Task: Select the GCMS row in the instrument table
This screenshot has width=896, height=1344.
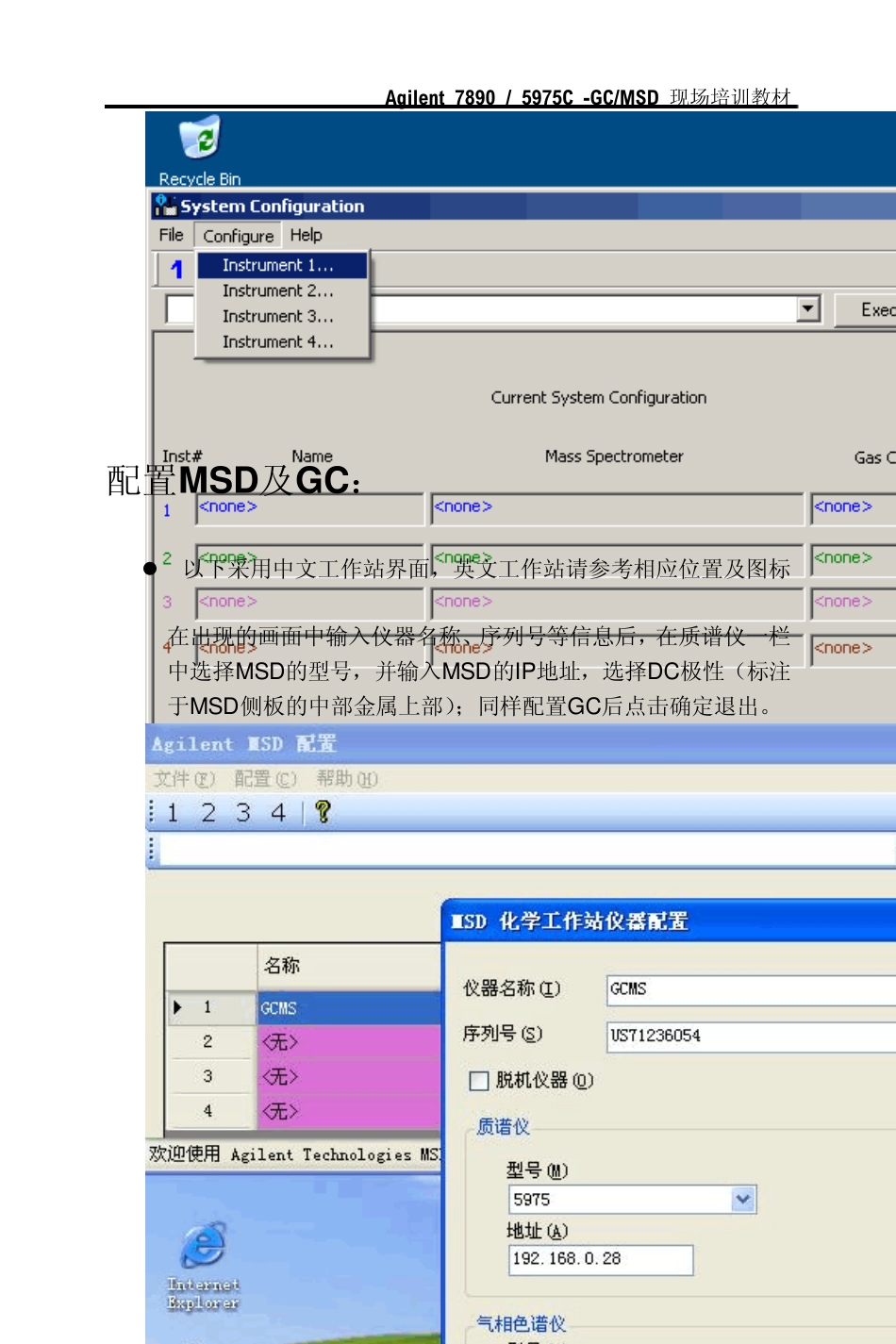Action: 349,1007
